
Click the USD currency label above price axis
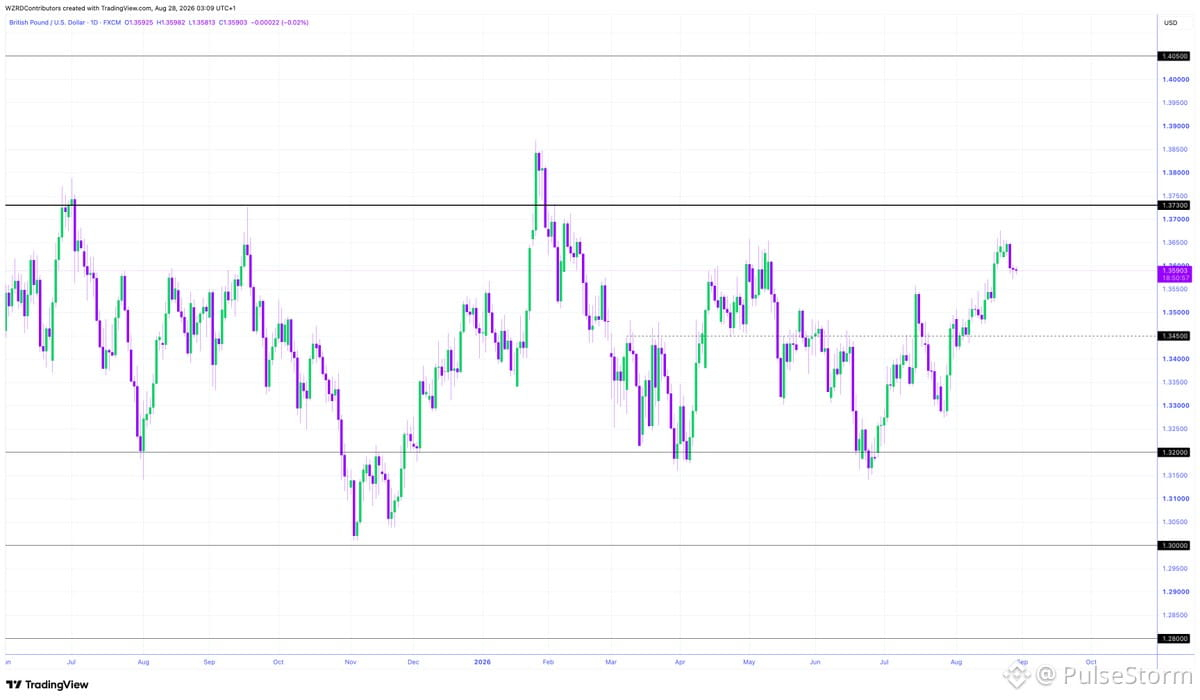point(1170,21)
